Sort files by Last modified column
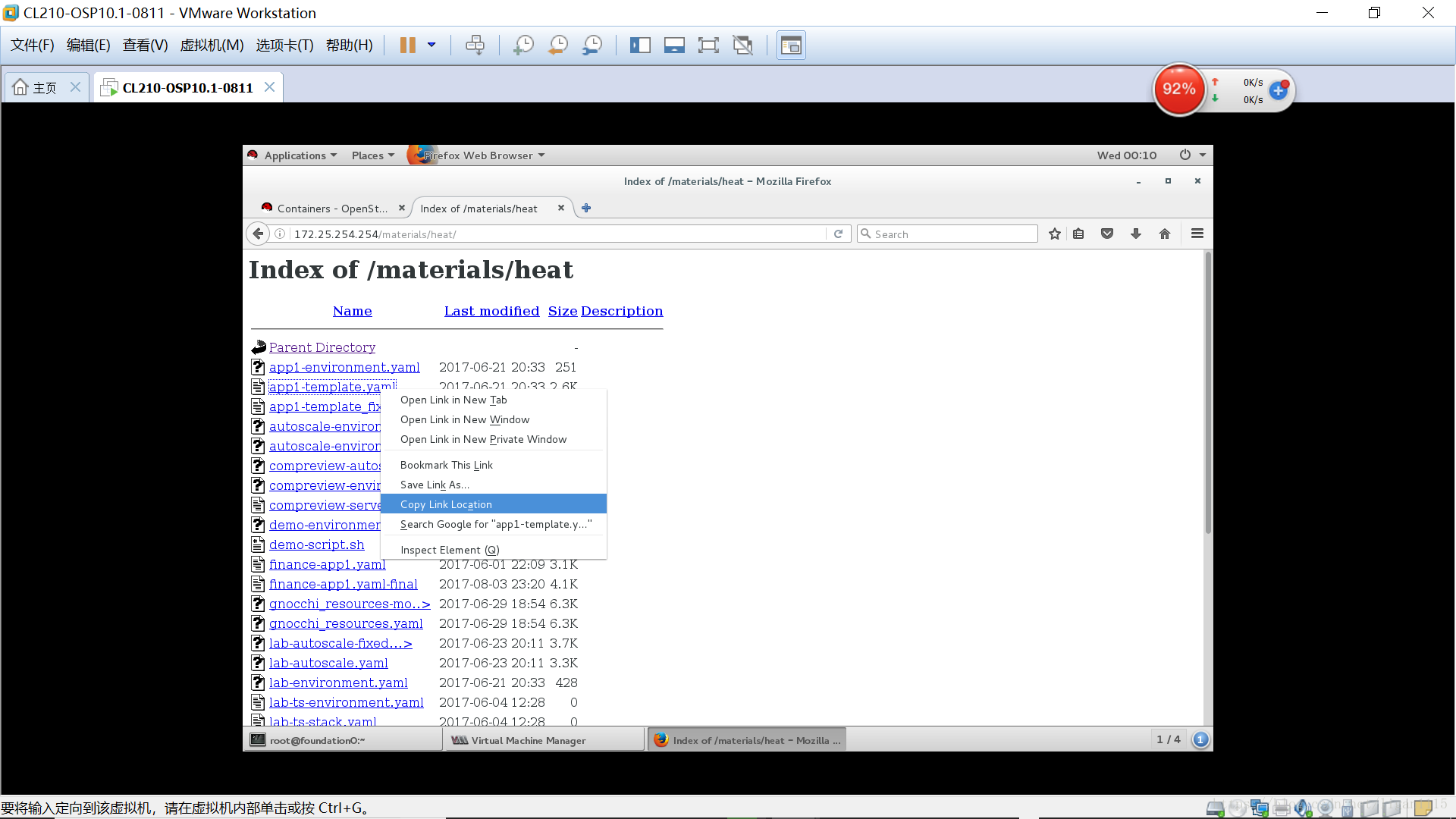This screenshot has height=819, width=1456. [x=491, y=311]
